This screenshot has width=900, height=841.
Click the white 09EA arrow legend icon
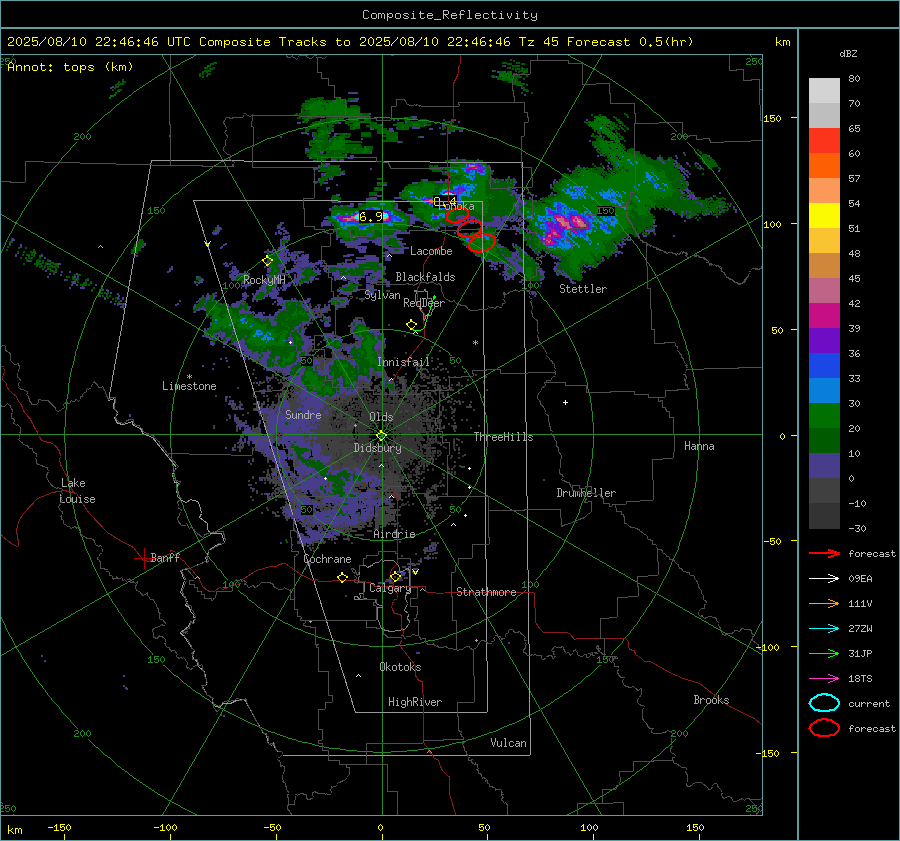[x=824, y=579]
